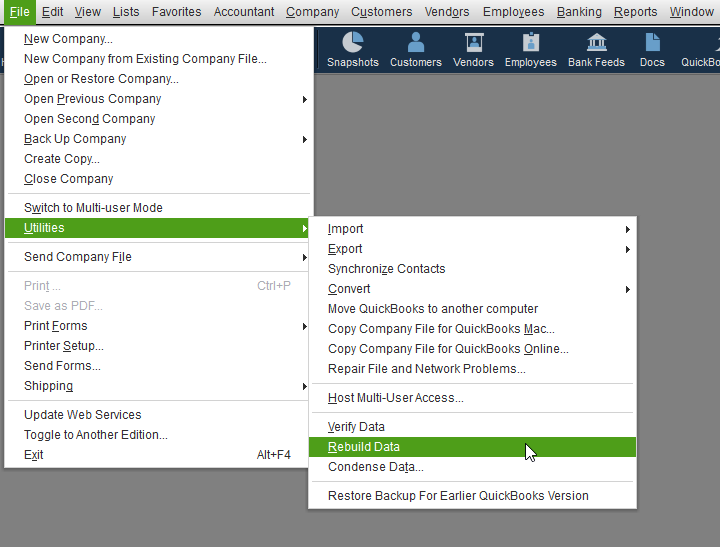Choose Printer Setup...

158,346
